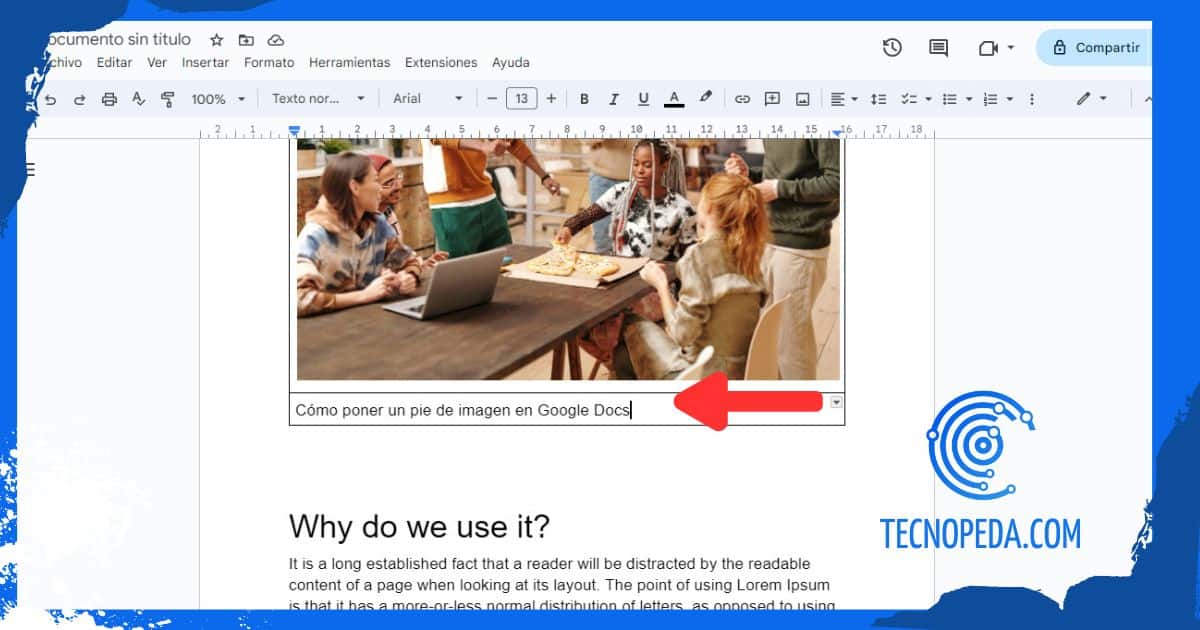Open the text alignment dropdown
1200x630 pixels.
(x=844, y=99)
